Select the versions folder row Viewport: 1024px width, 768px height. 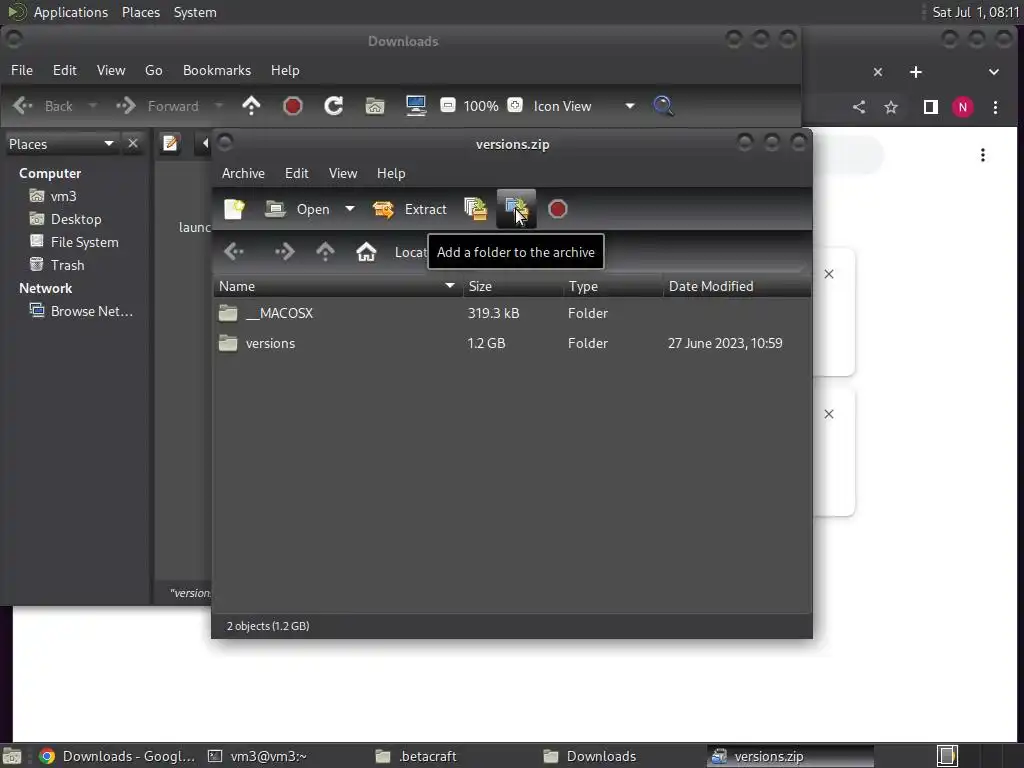pyautogui.click(x=512, y=344)
